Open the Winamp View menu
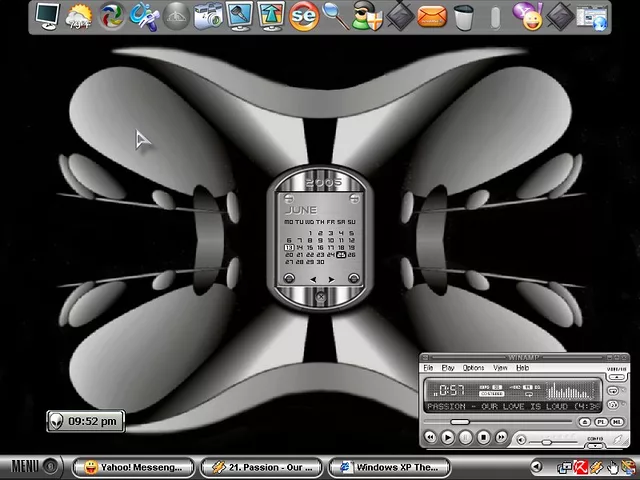640x480 pixels. (500, 368)
